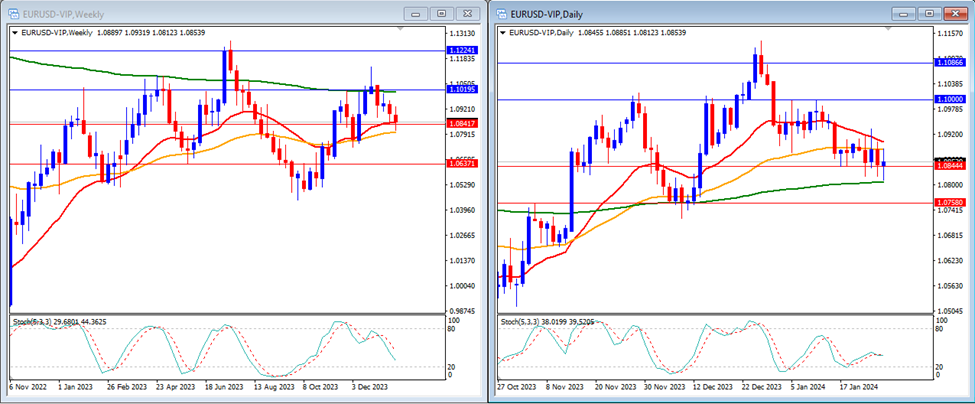Click the 8 Nov 2023 date on Daily axis
Viewport: 975px width, 404px height.
[x=565, y=386]
